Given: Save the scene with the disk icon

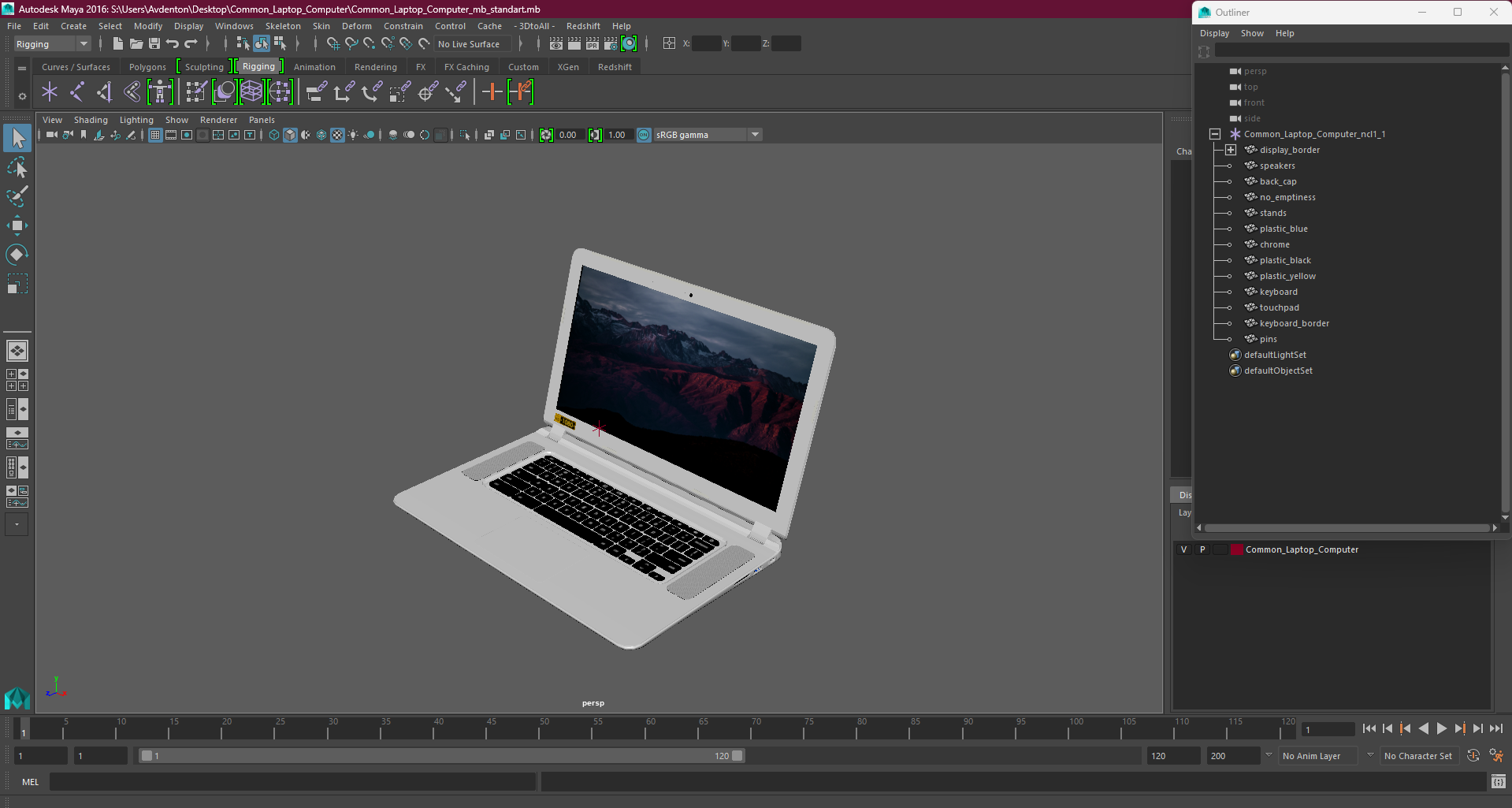Looking at the screenshot, I should (x=154, y=44).
